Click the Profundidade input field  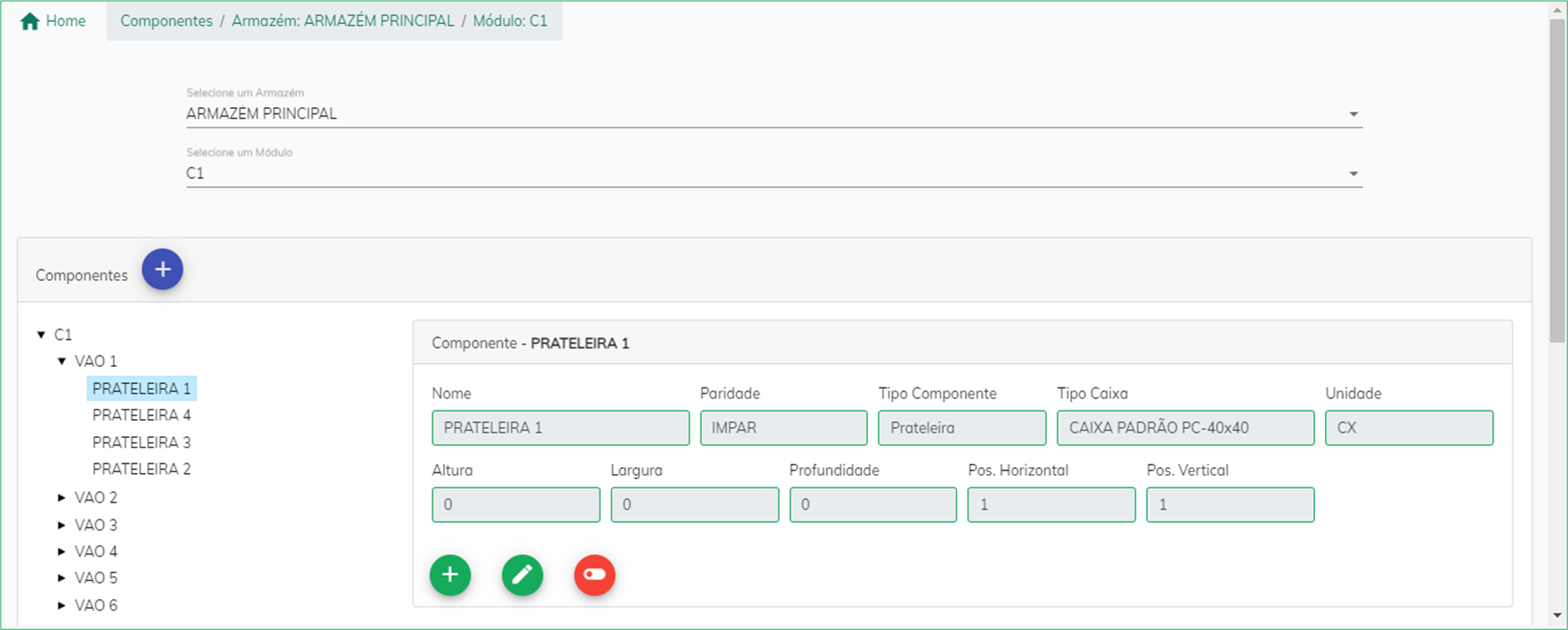[873, 505]
